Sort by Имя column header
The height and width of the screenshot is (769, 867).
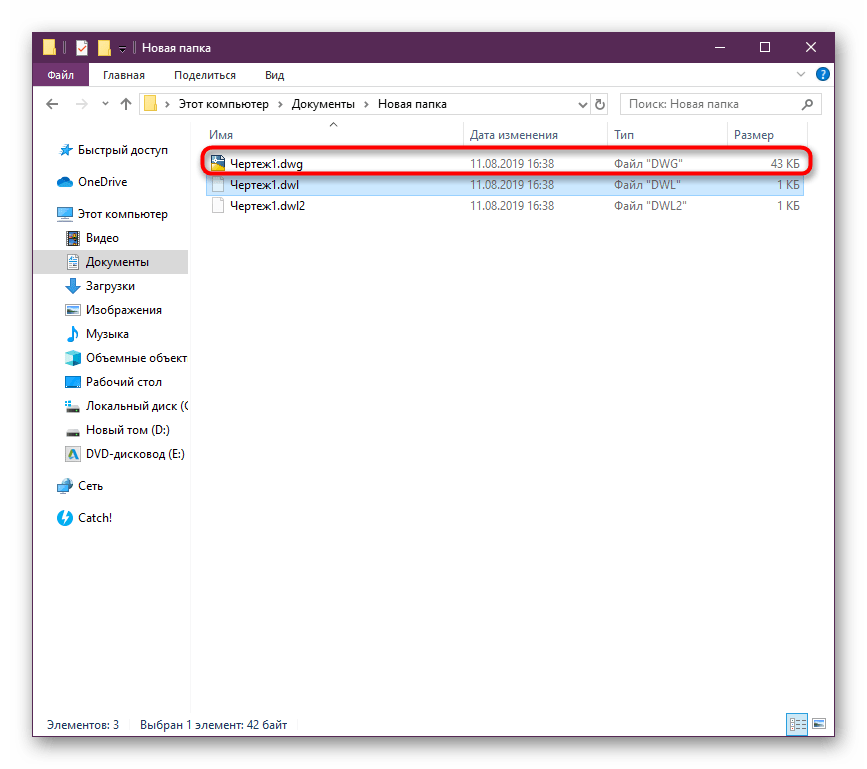click(x=221, y=135)
